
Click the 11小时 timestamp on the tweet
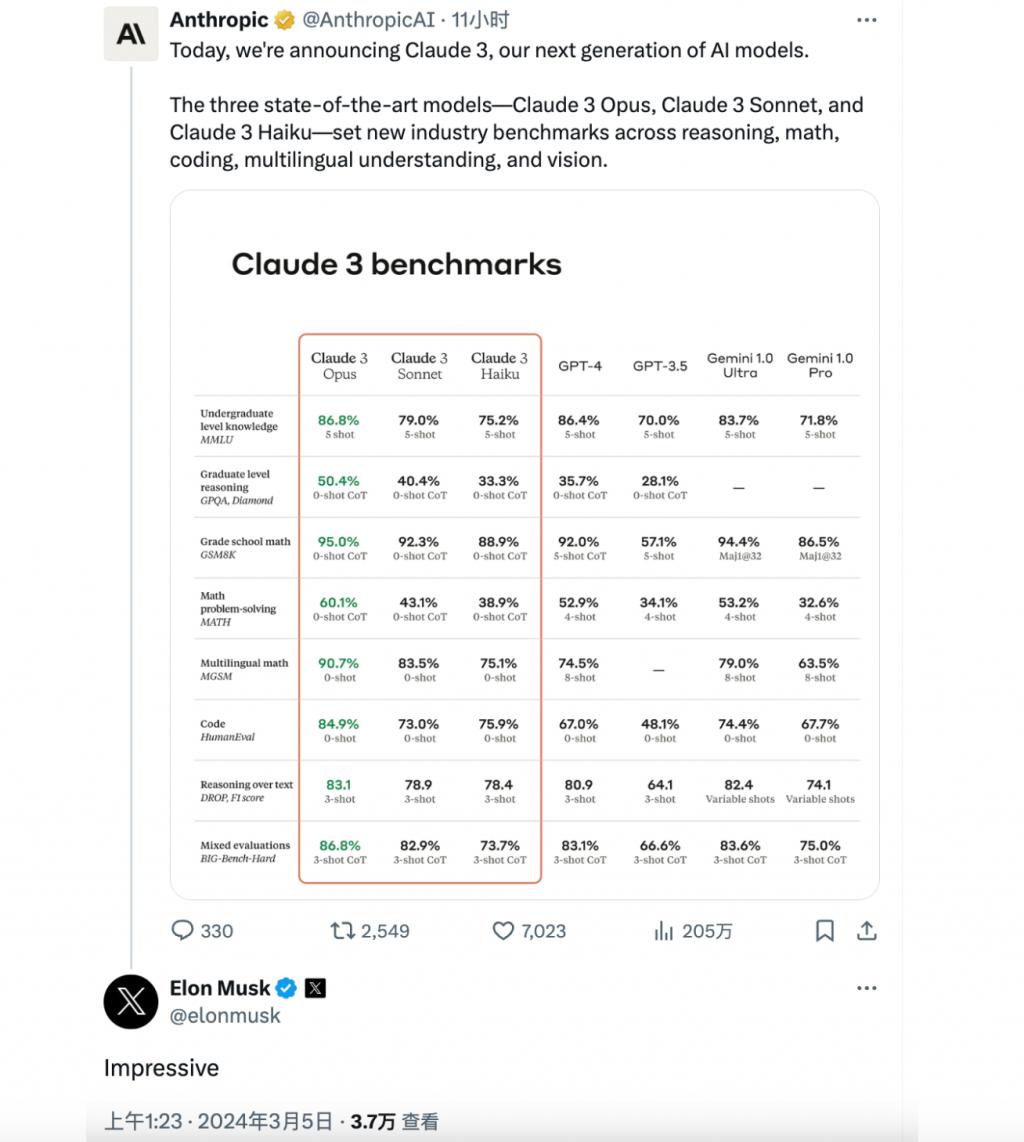480,20
